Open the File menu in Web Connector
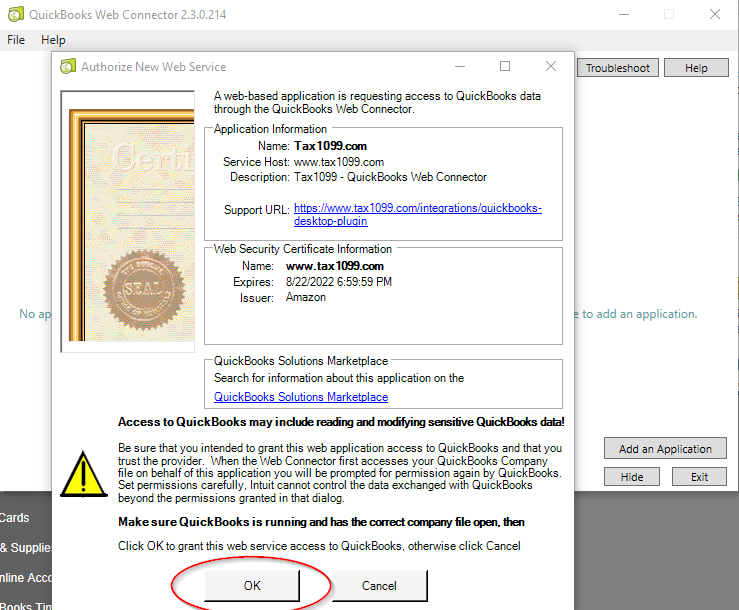Screen dimensions: 739x610 pyautogui.click(x=16, y=40)
